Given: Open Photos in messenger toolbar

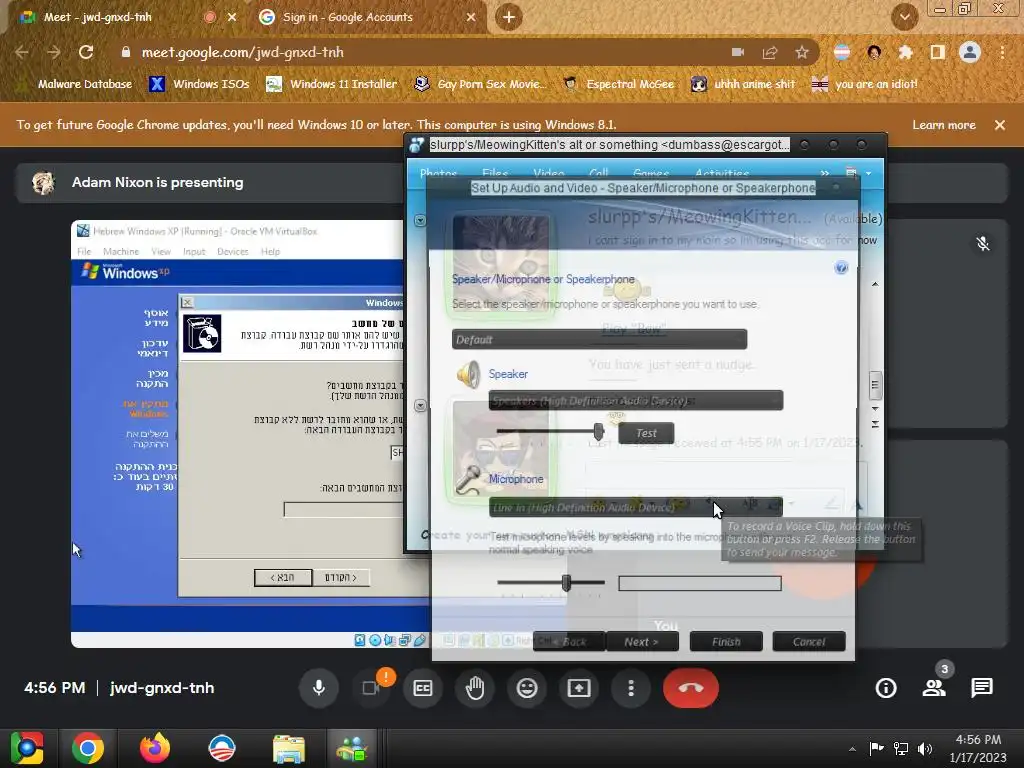Looking at the screenshot, I should point(438,174).
